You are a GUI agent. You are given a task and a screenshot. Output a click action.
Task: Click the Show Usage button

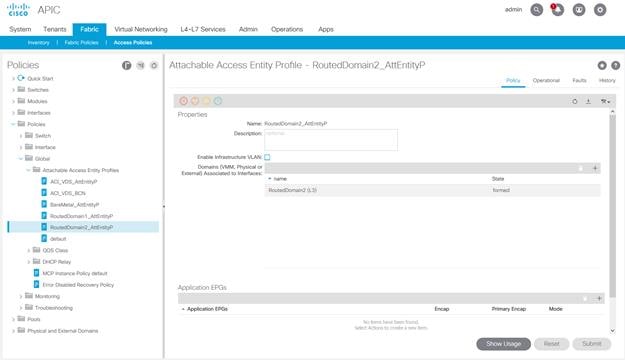pyautogui.click(x=503, y=344)
